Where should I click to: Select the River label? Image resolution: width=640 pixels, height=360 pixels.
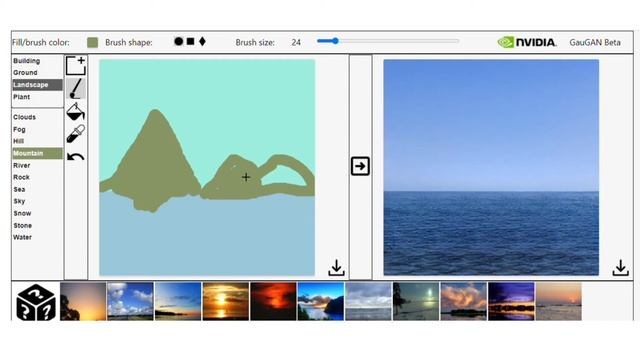(x=22, y=165)
